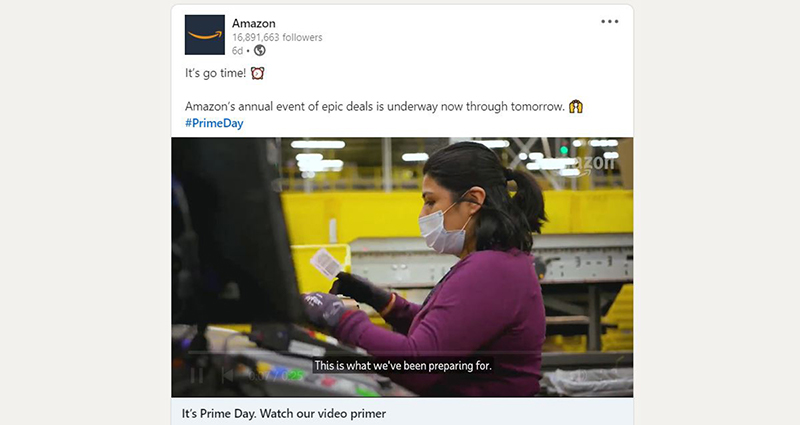800x425 pixels.
Task: Click the 'It's go time!' post text
Action: pyautogui.click(x=215, y=73)
